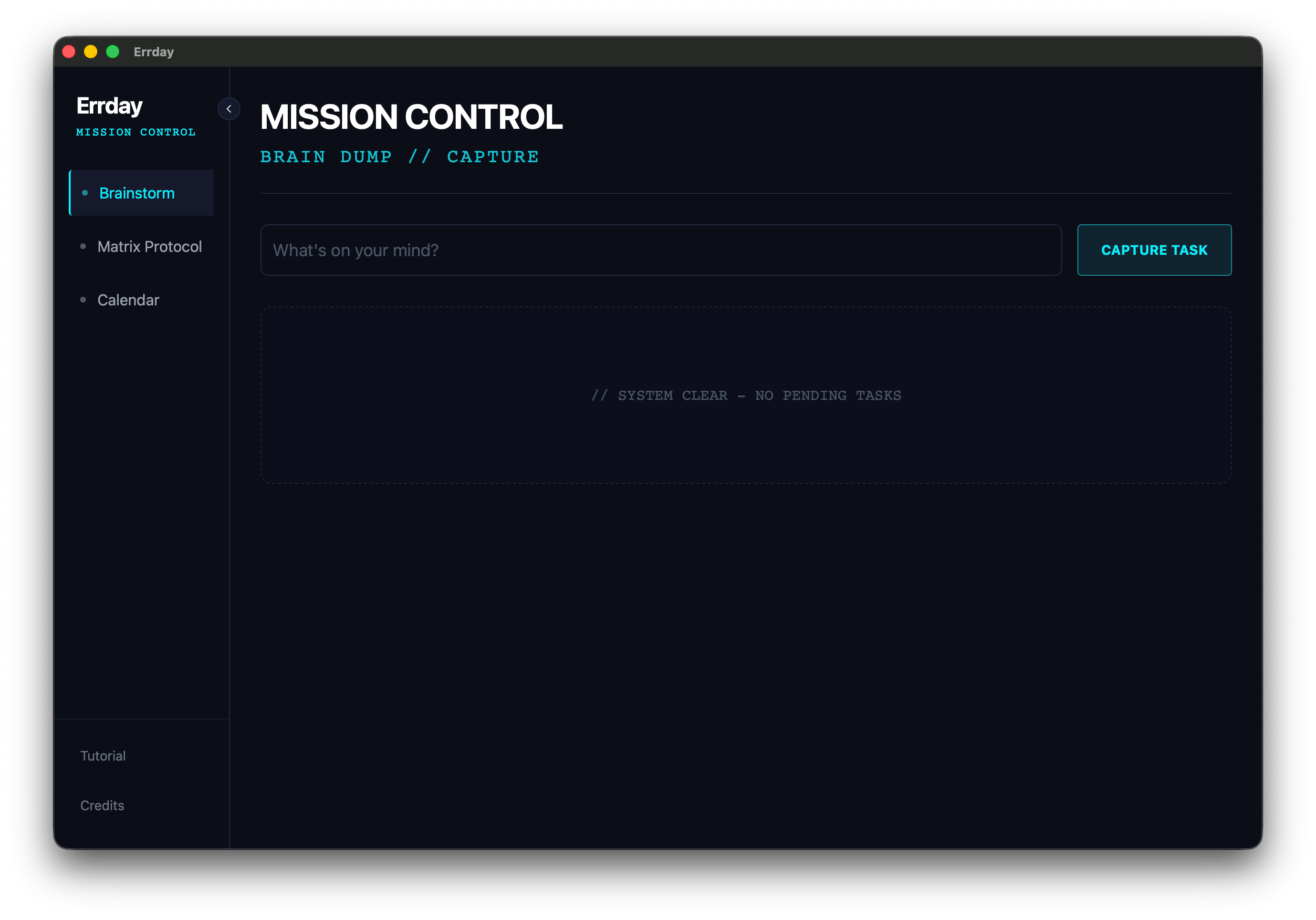
Task: Open the Tutorial link
Action: click(x=103, y=756)
